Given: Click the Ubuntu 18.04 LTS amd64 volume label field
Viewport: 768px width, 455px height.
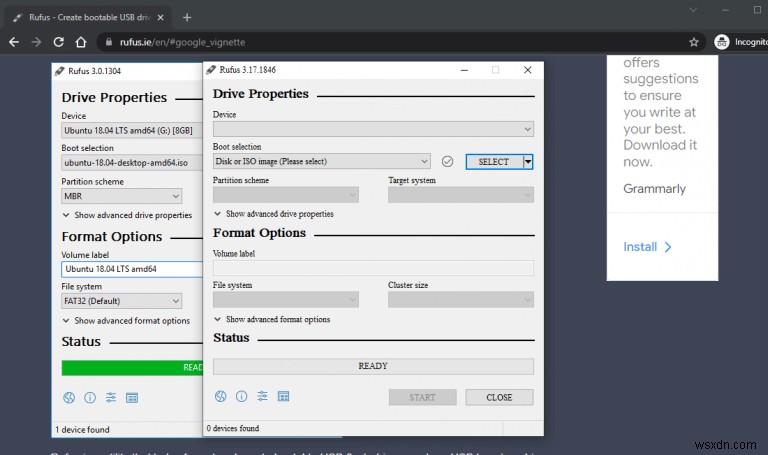Looking at the screenshot, I should 132,269.
